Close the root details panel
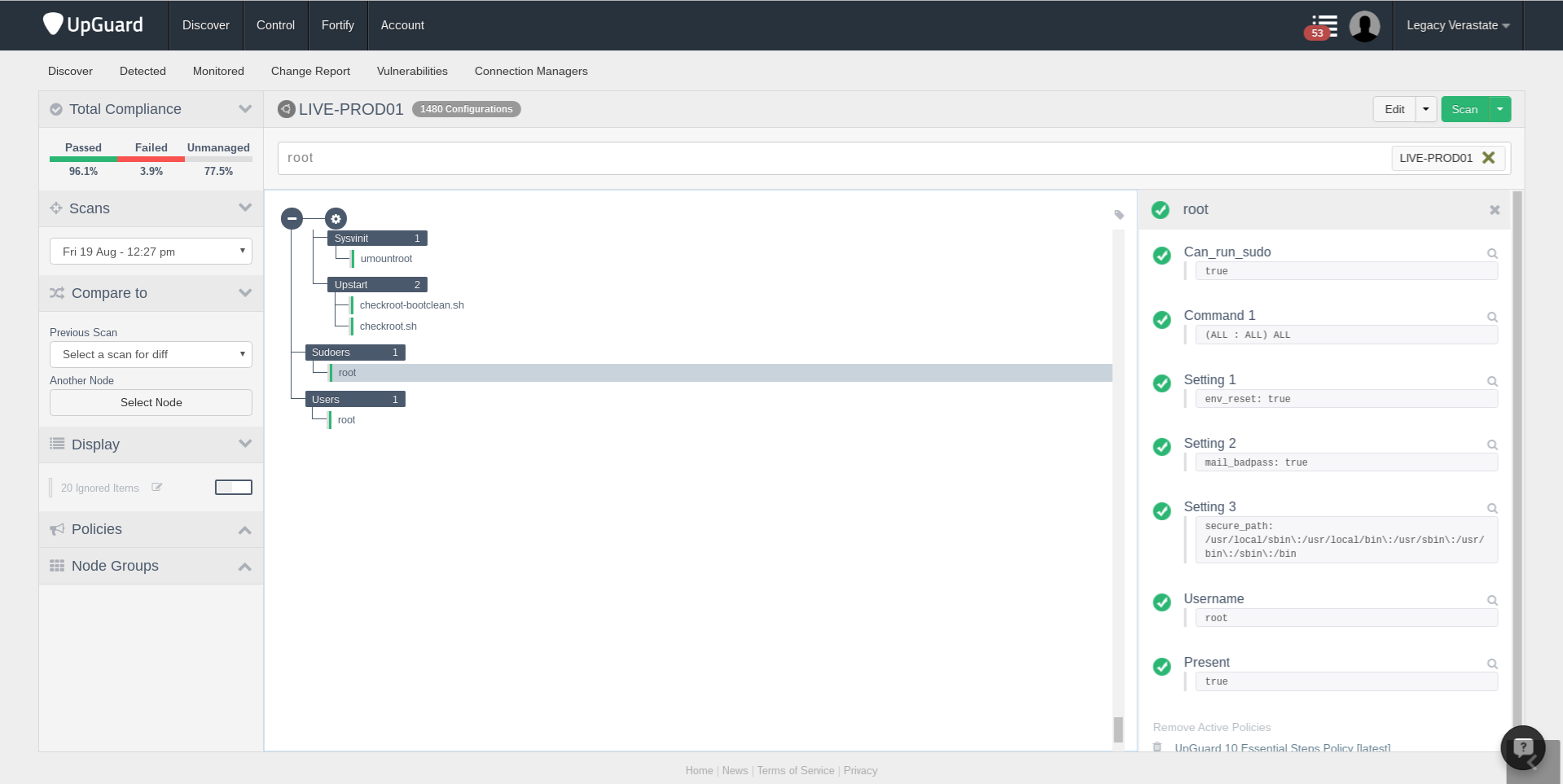Image resolution: width=1563 pixels, height=784 pixels. tap(1495, 210)
